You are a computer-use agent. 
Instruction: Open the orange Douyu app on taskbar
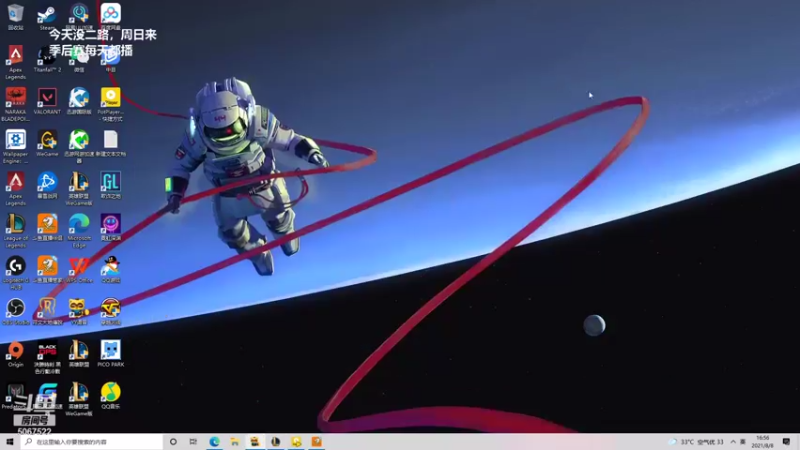pos(317,441)
